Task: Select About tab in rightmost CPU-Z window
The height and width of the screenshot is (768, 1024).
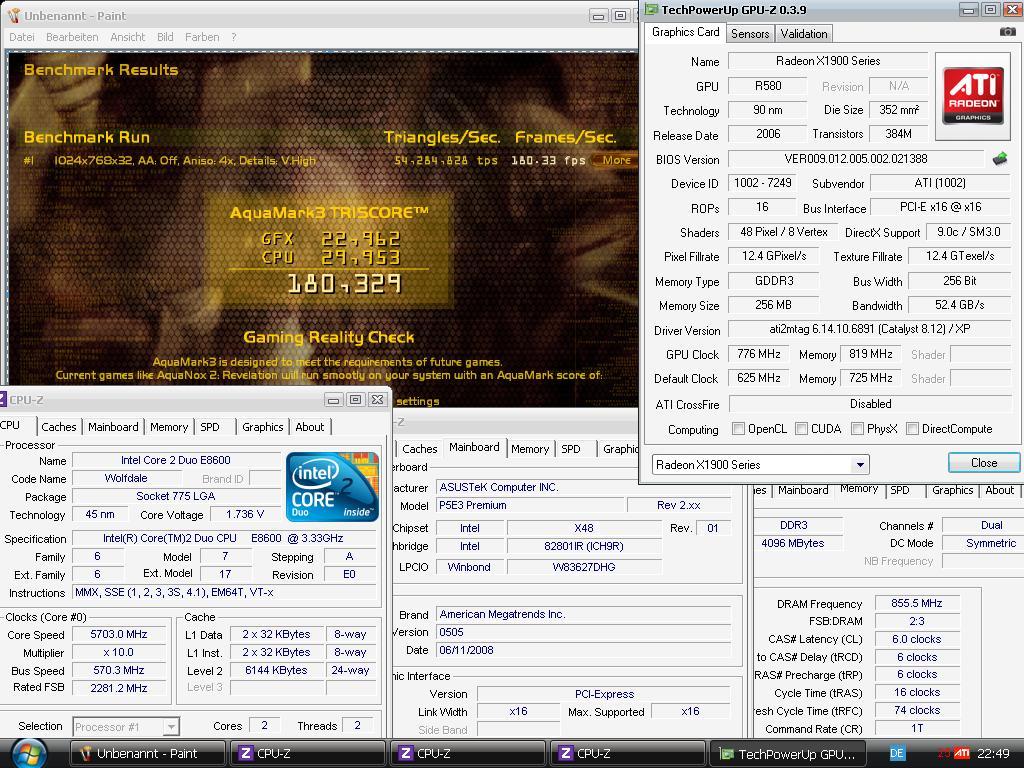Action: [999, 490]
